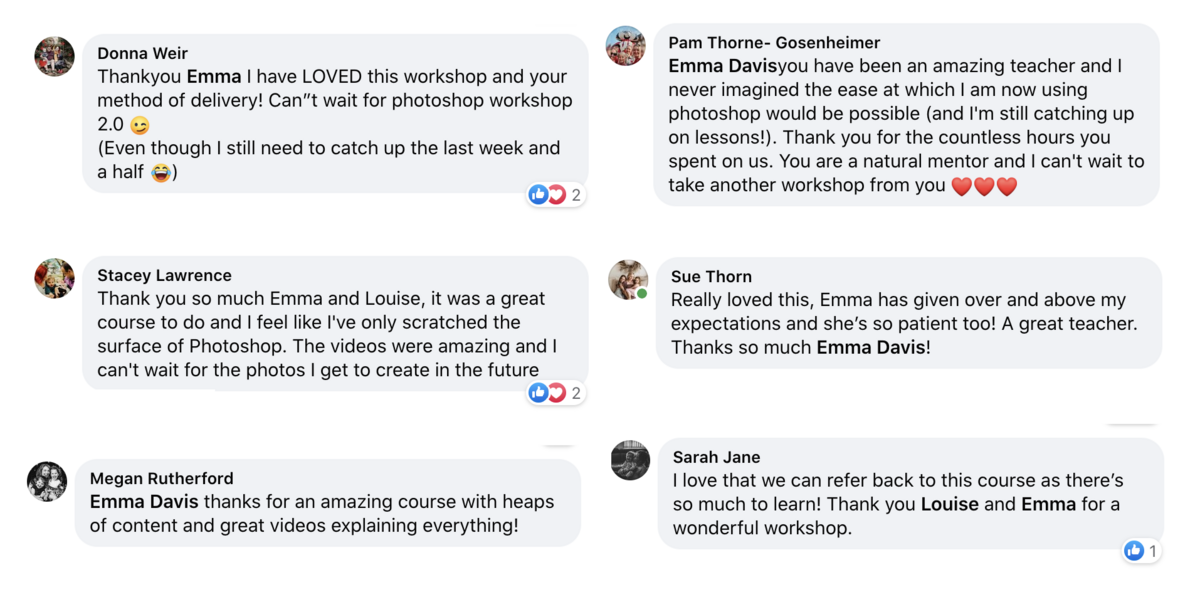Click like reaction icon on Sarah Jane's comment
1200x597 pixels.
coord(1134,551)
